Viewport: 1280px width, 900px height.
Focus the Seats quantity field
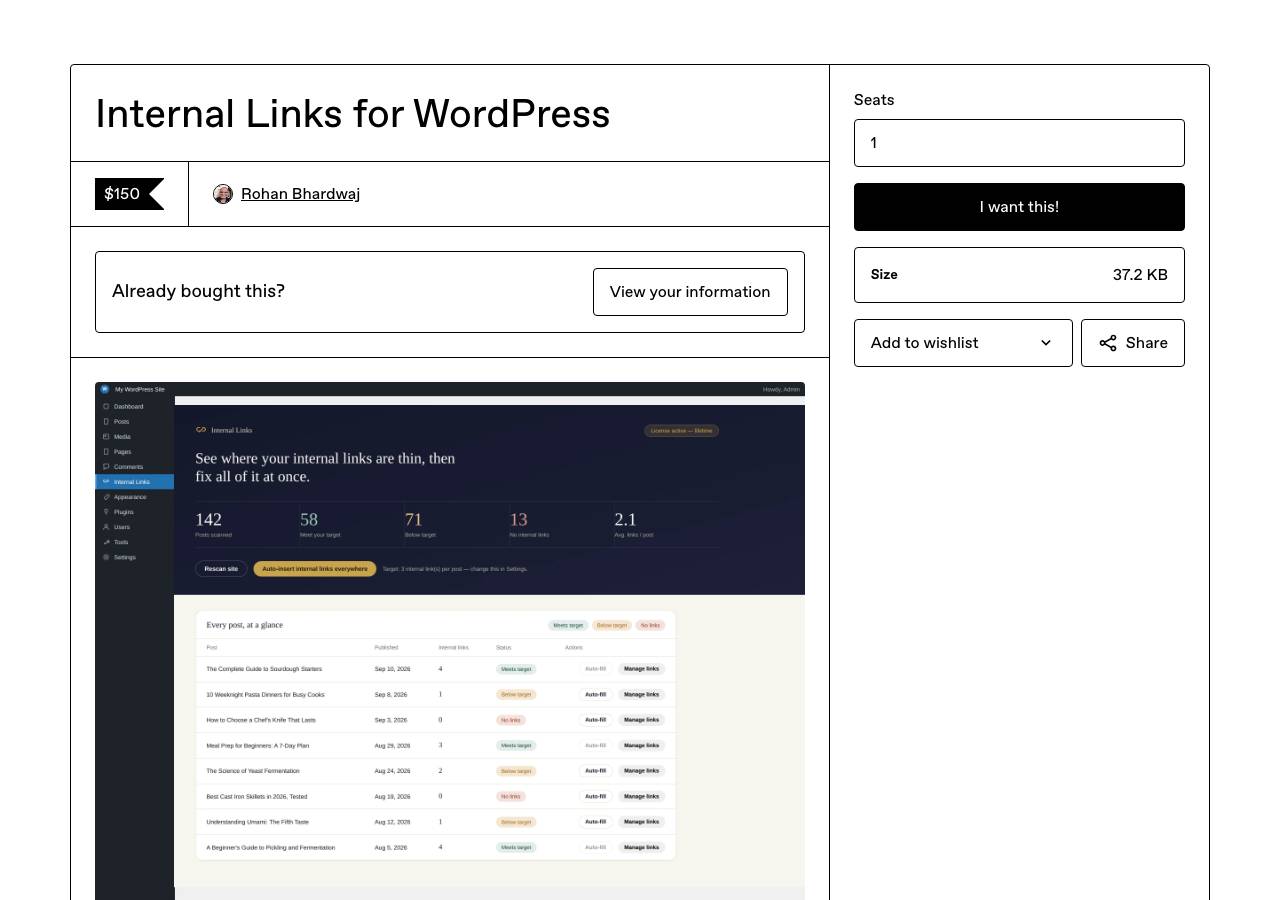click(x=1019, y=143)
